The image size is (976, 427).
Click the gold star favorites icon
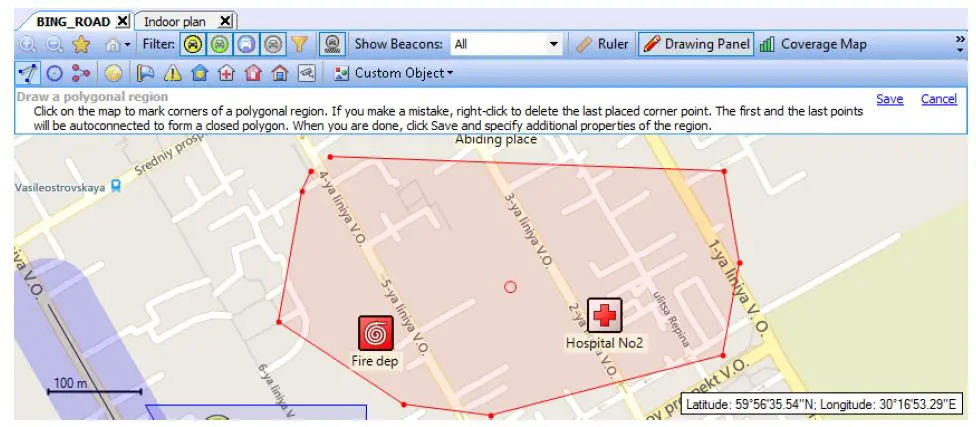pos(82,45)
